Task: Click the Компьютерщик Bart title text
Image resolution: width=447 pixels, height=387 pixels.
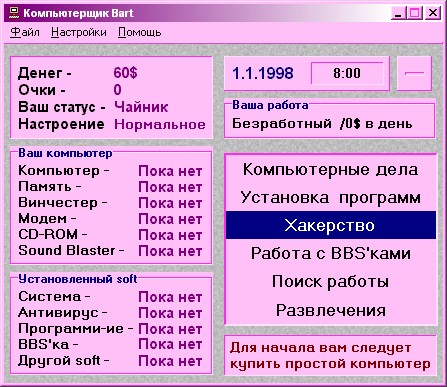Action: click(x=78, y=13)
